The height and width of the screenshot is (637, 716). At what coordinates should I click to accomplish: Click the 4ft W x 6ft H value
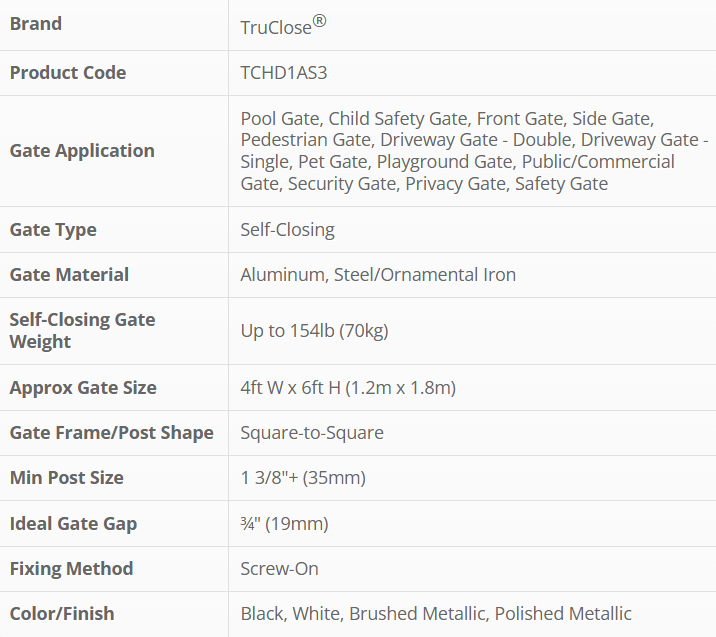[348, 388]
